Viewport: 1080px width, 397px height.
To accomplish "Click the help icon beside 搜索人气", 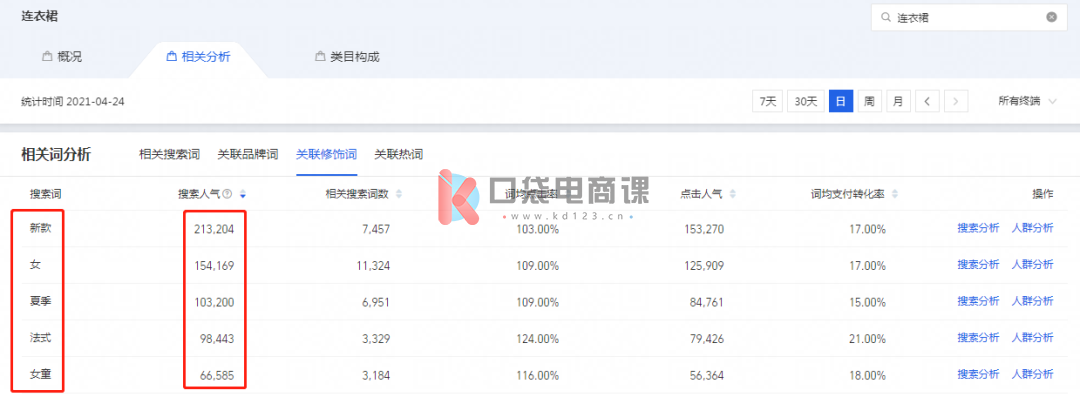I will 227,194.
